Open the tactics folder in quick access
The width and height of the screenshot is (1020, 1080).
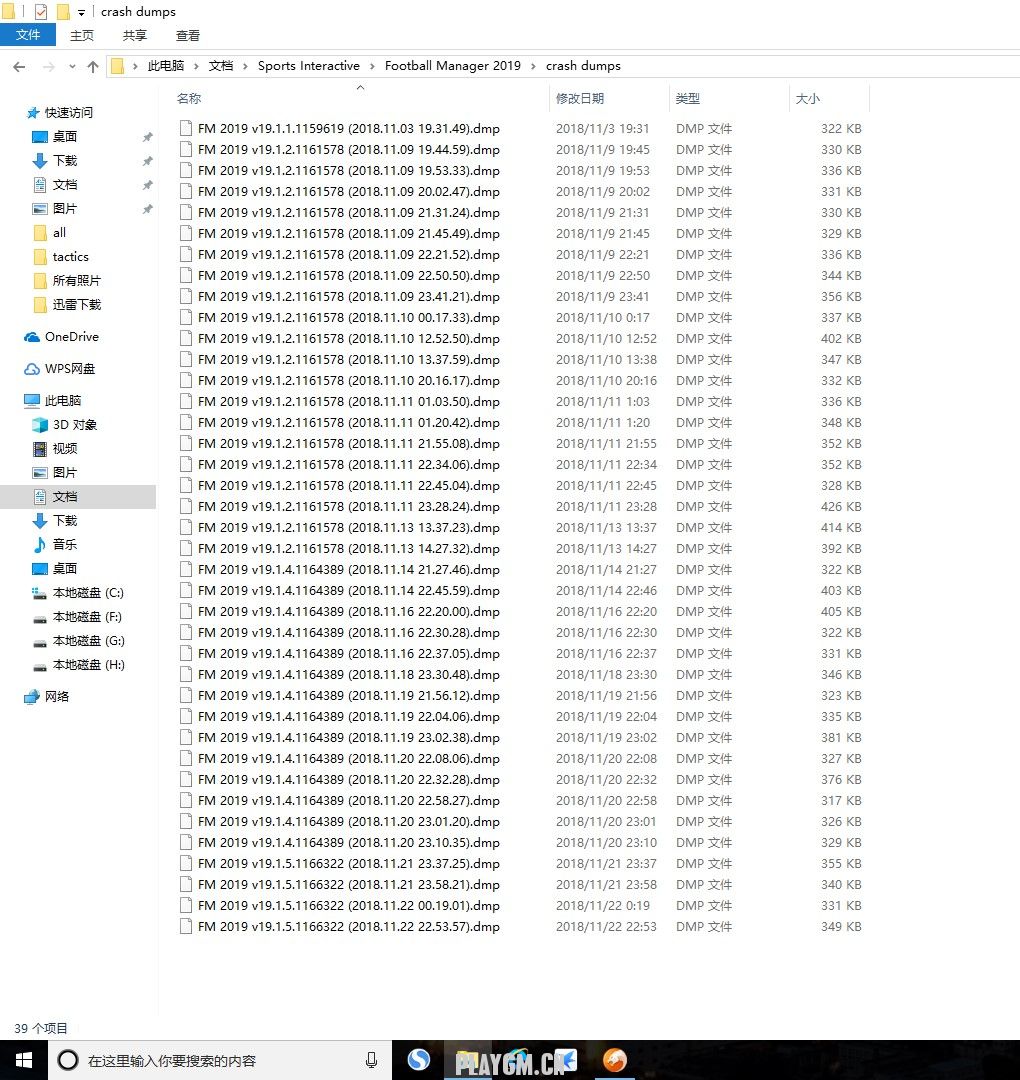pyautogui.click(x=70, y=257)
